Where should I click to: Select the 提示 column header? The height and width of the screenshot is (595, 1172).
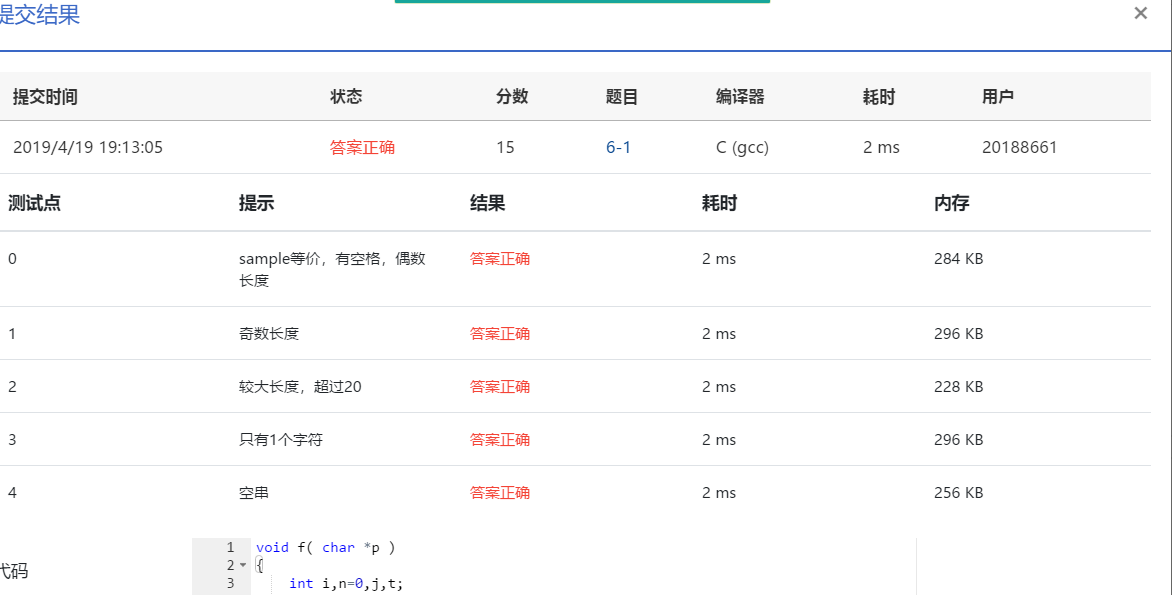point(256,203)
